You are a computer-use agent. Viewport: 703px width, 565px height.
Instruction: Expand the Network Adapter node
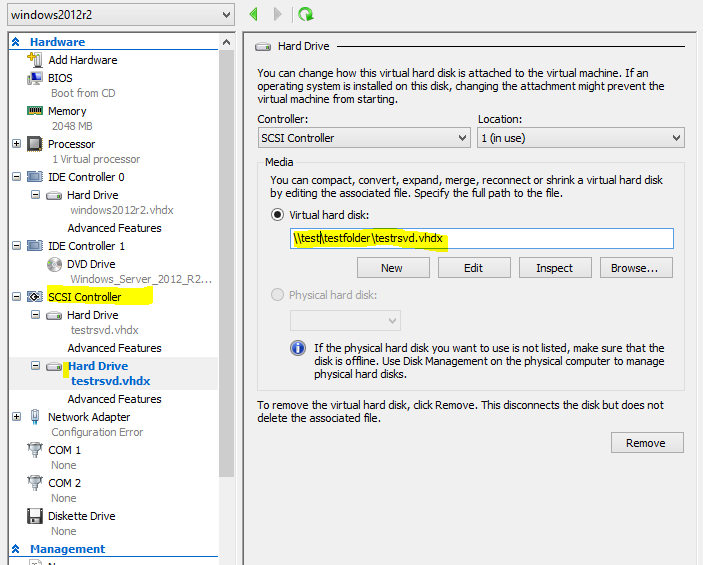pos(17,417)
